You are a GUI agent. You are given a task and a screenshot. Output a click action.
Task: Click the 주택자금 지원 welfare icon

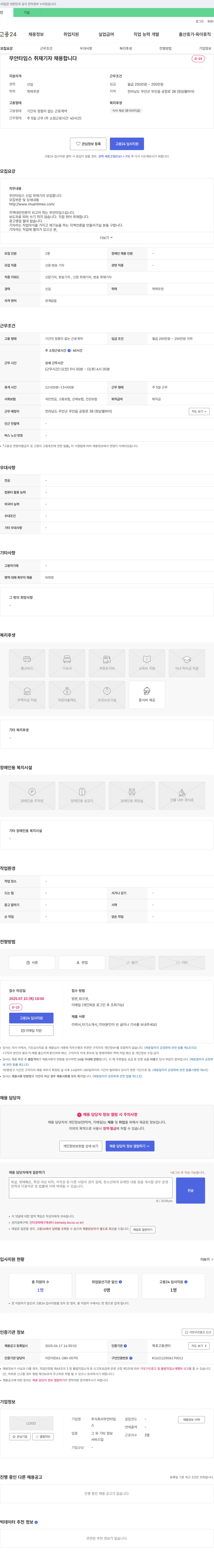pyautogui.click(x=27, y=695)
